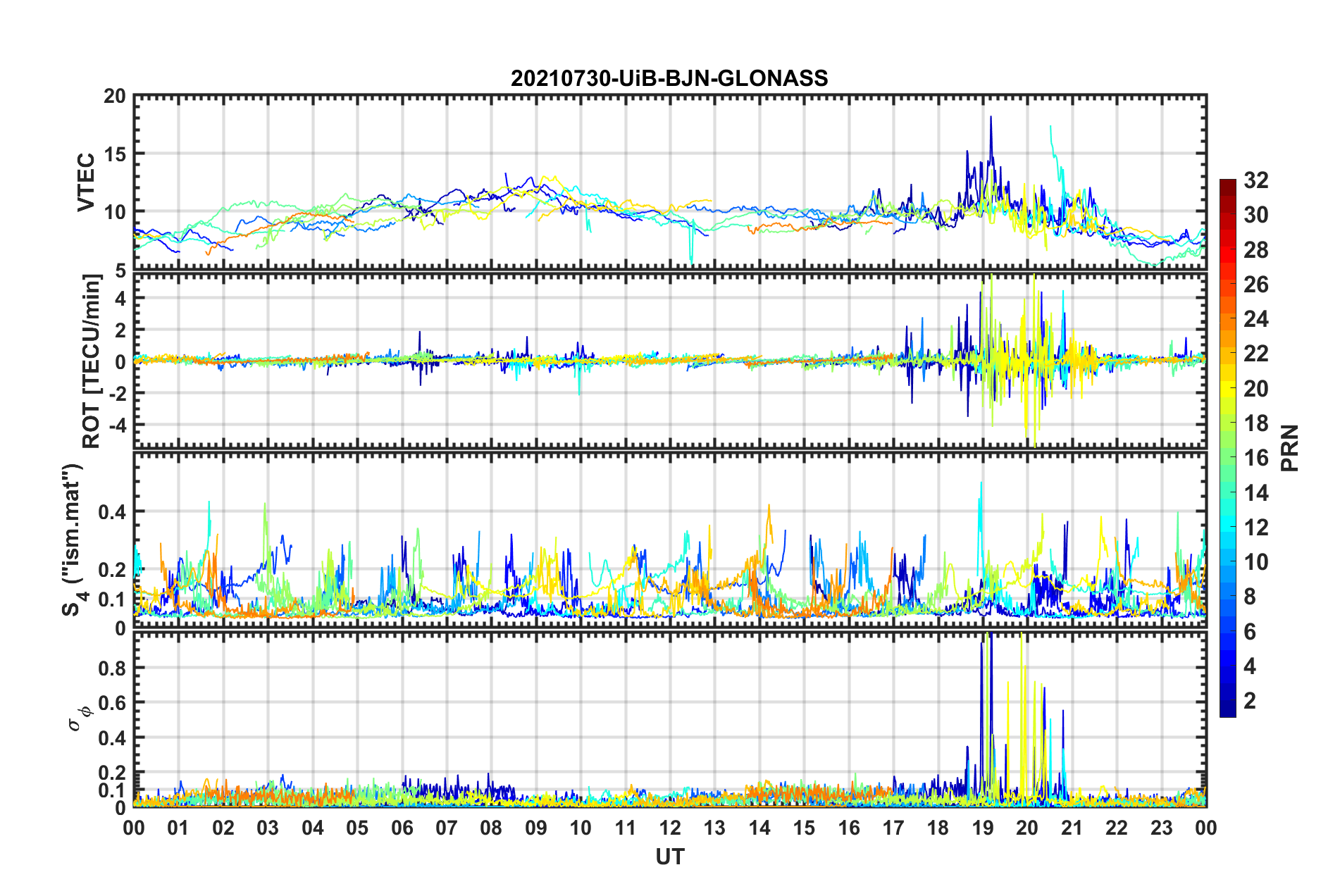This screenshot has width=1340, height=896.
Task: Select the UT x-axis label
Action: (x=670, y=857)
